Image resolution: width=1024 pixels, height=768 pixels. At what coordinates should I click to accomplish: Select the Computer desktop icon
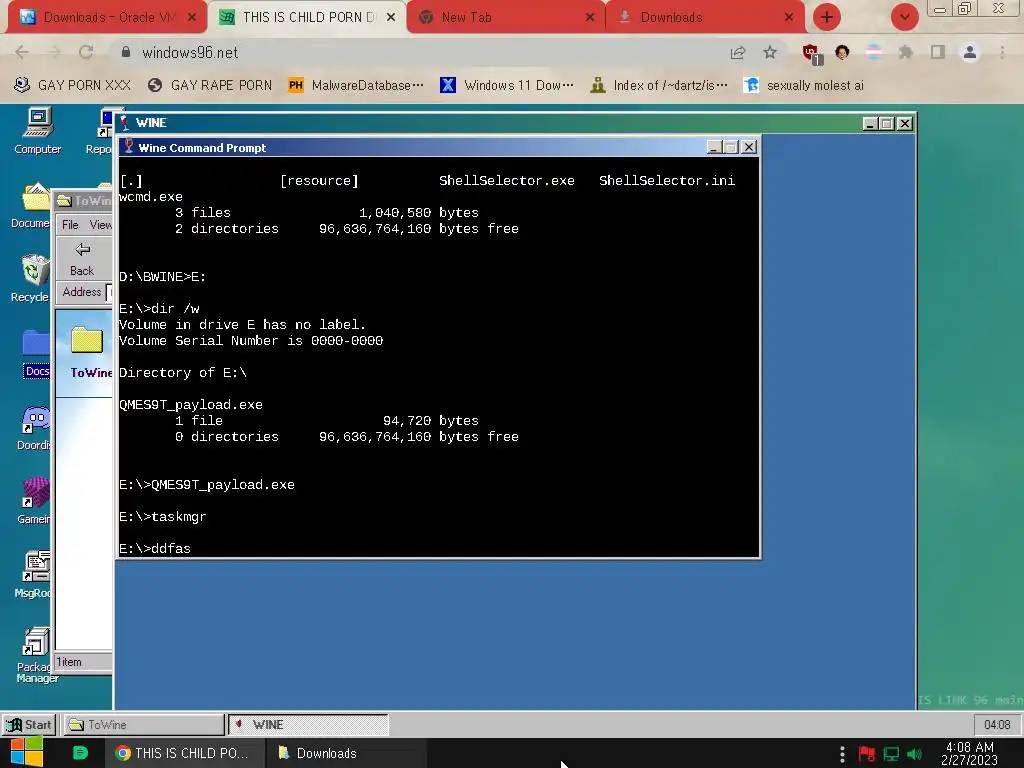[x=37, y=131]
